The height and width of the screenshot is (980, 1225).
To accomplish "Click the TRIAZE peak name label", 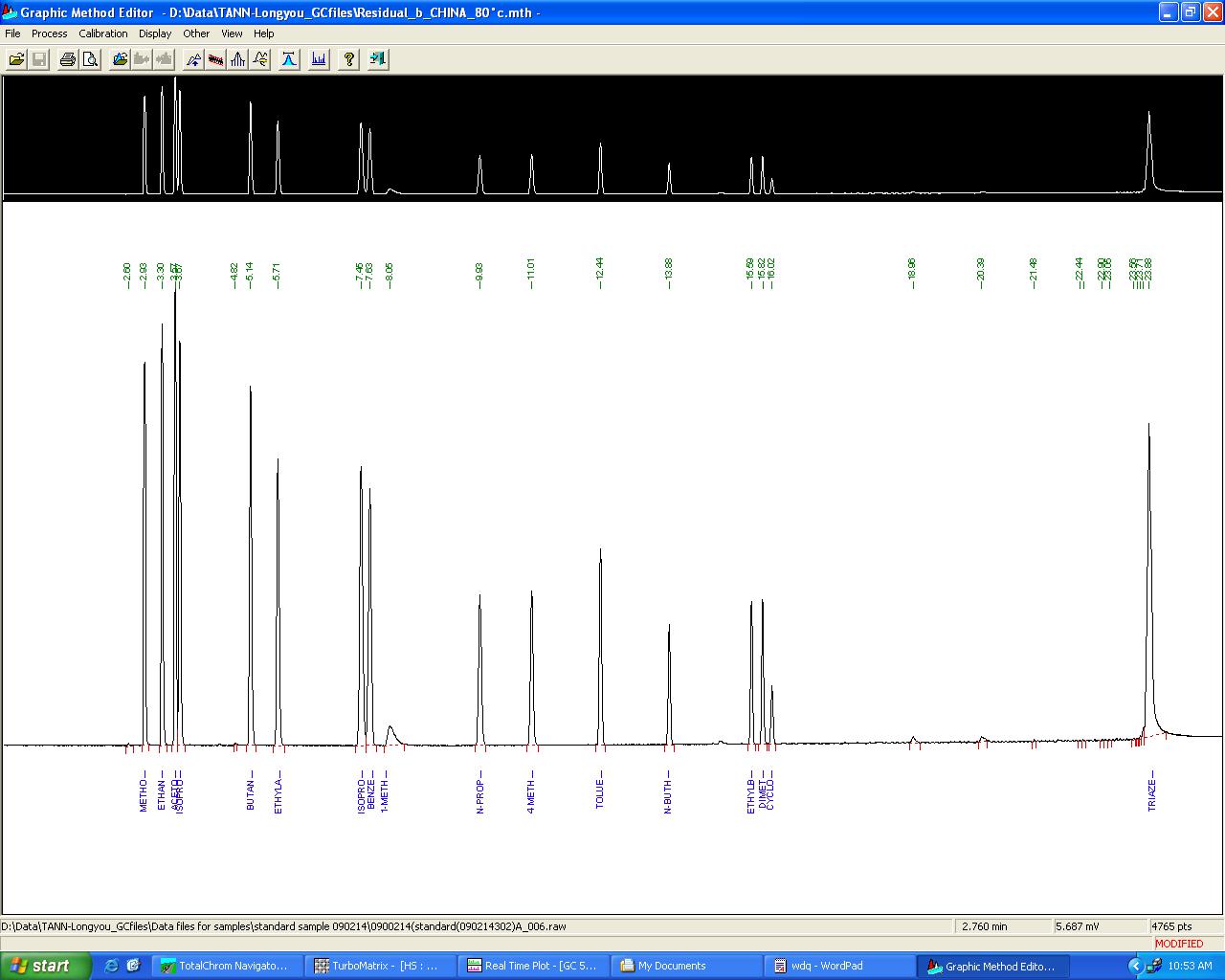I will pyautogui.click(x=1151, y=793).
